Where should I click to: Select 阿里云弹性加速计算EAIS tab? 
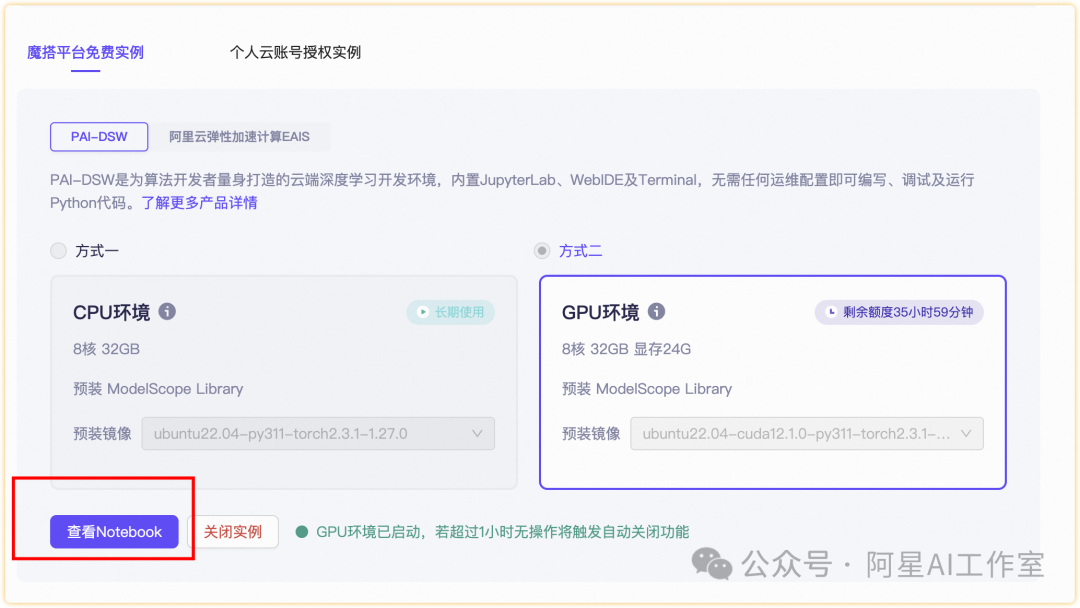tap(239, 136)
